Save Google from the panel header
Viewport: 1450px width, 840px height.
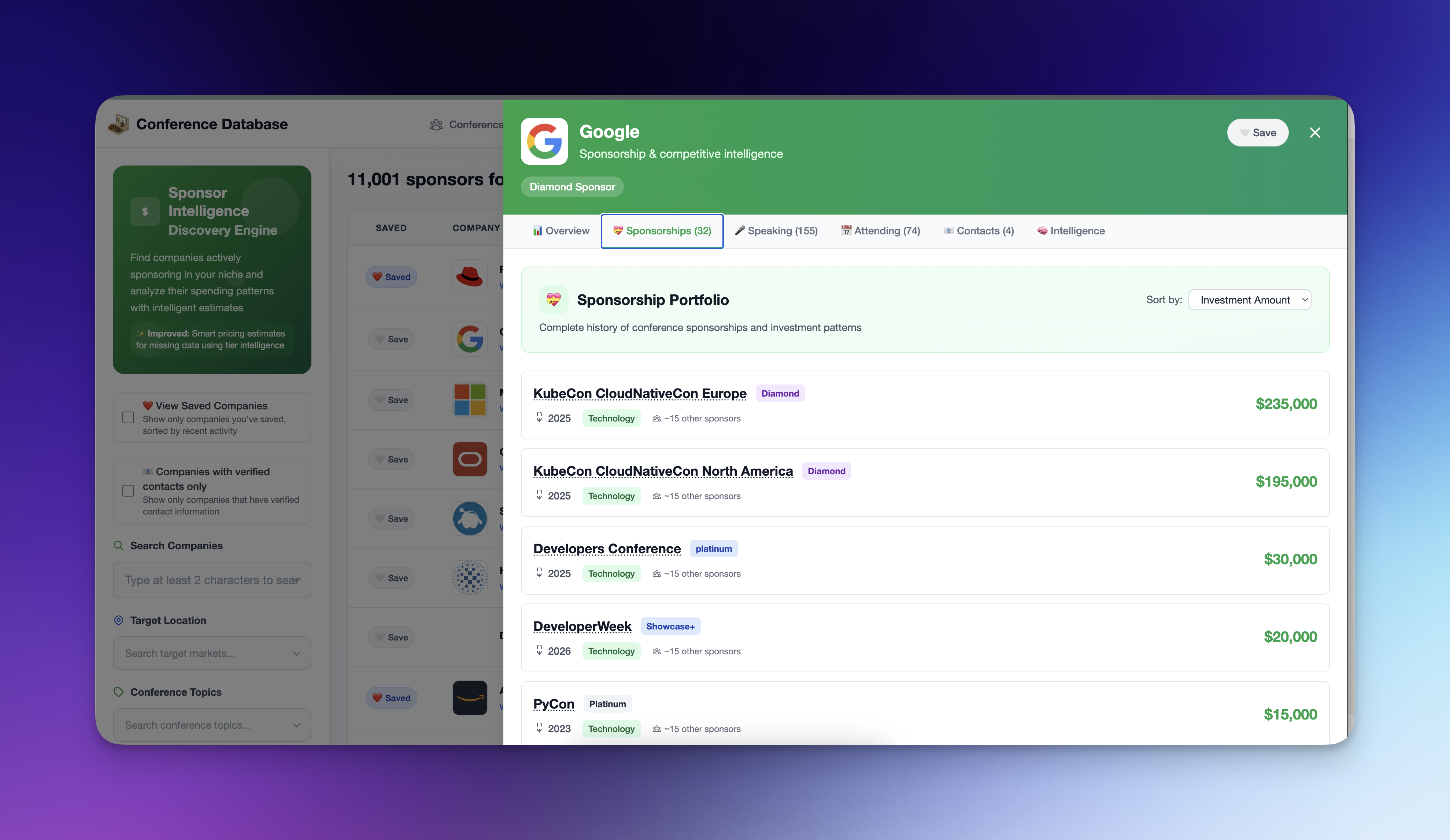[1257, 133]
